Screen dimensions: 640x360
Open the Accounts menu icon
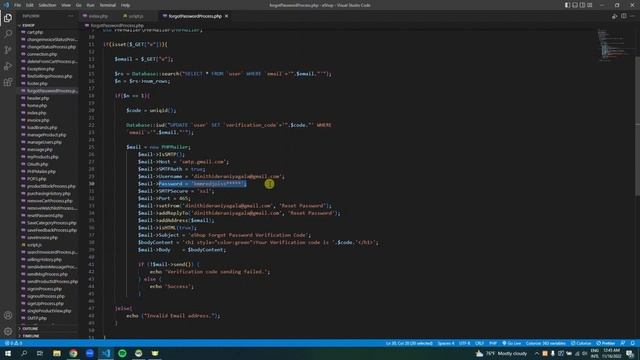pos(8,315)
